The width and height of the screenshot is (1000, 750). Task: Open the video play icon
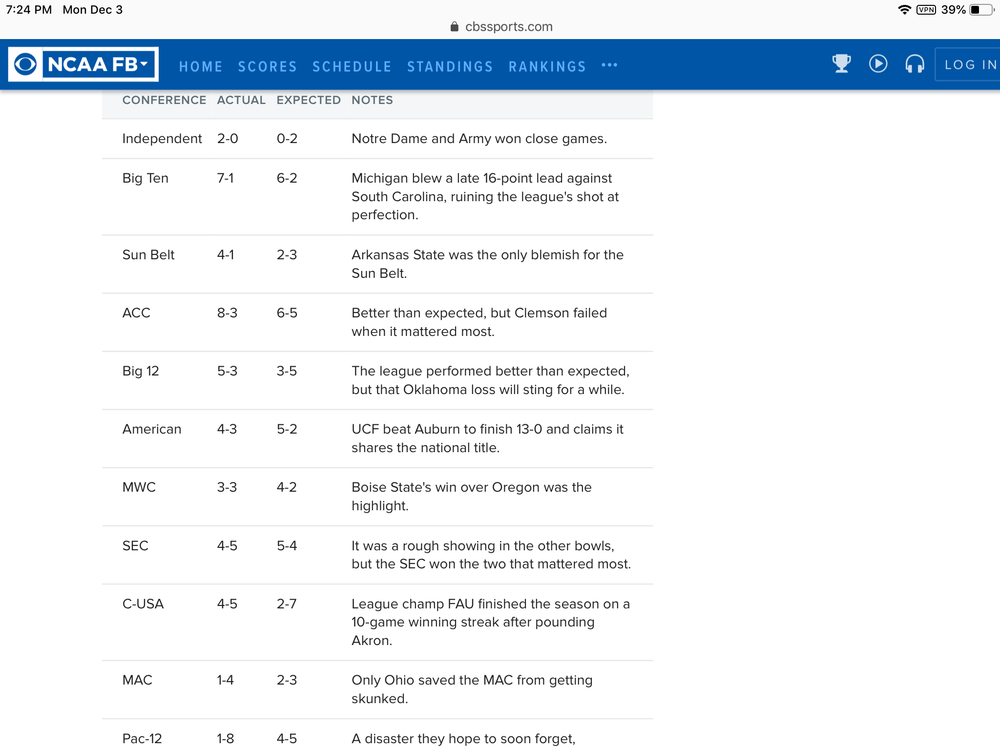878,64
